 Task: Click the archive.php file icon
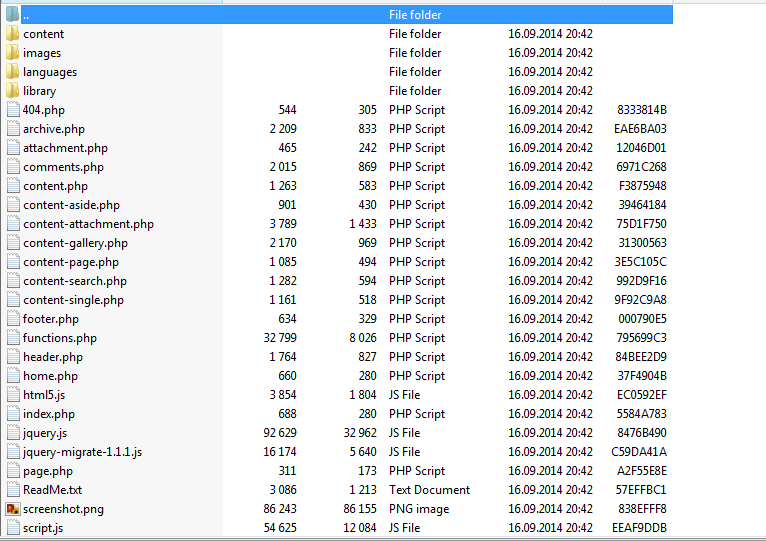(12, 129)
